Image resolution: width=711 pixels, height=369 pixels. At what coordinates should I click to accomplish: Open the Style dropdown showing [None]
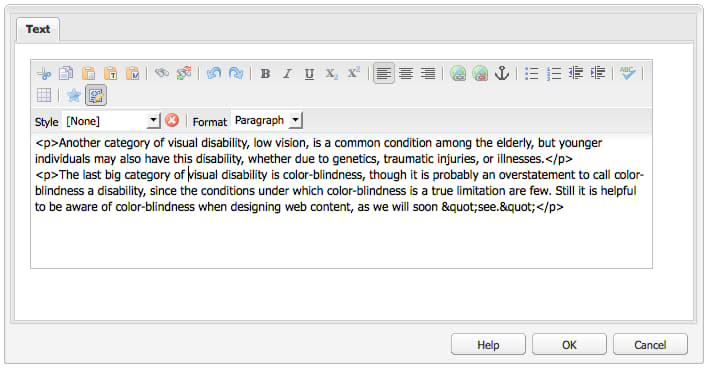(111, 121)
